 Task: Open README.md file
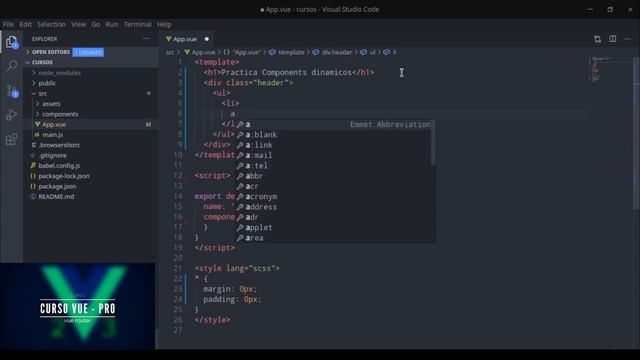56,197
